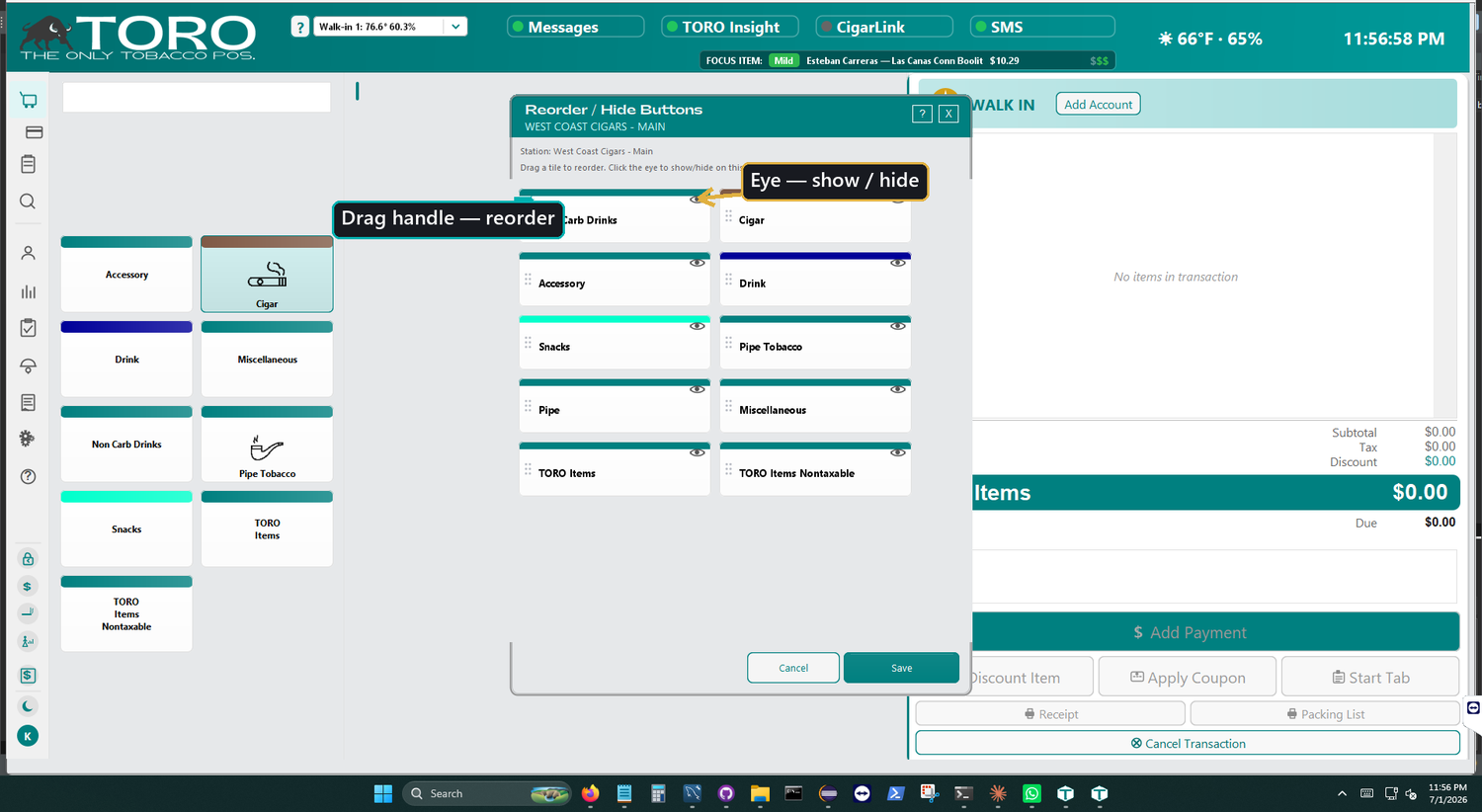1482x812 pixels.
Task: Hide the Accessory button via its eye
Action: click(697, 263)
